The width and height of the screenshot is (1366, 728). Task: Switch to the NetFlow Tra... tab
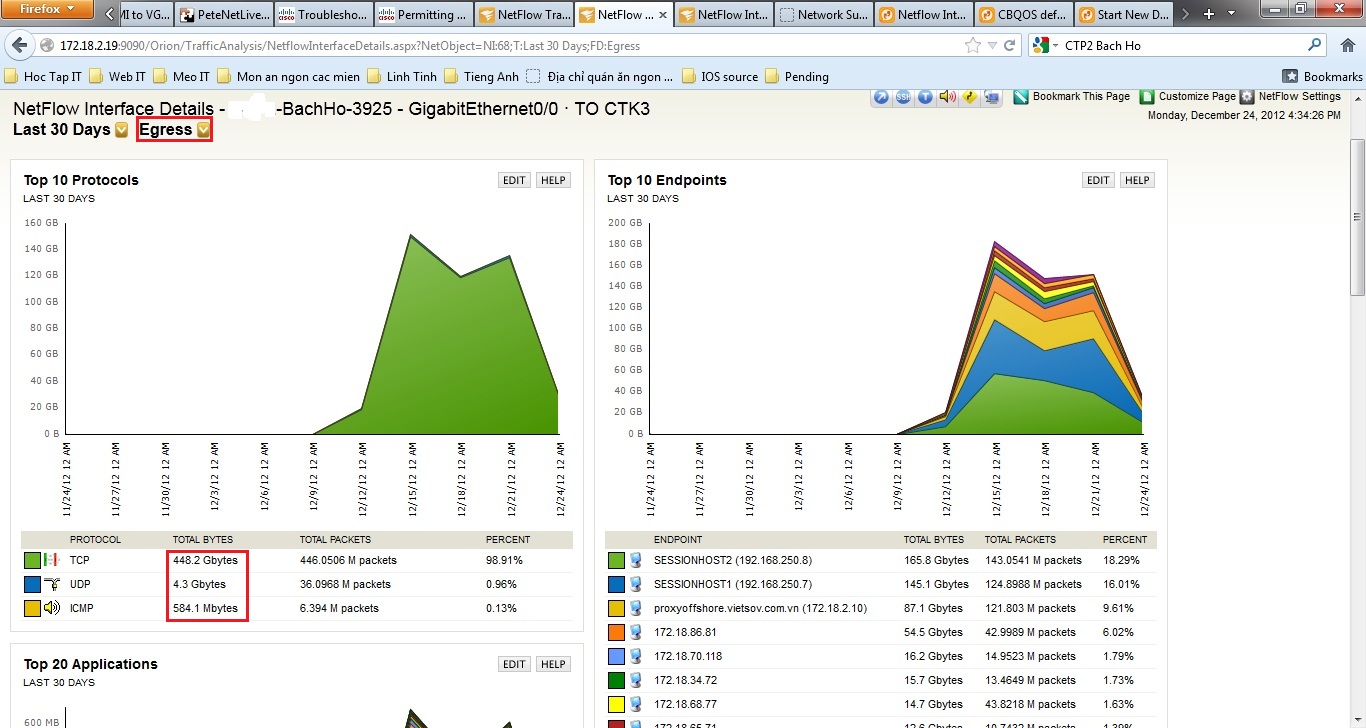click(522, 15)
